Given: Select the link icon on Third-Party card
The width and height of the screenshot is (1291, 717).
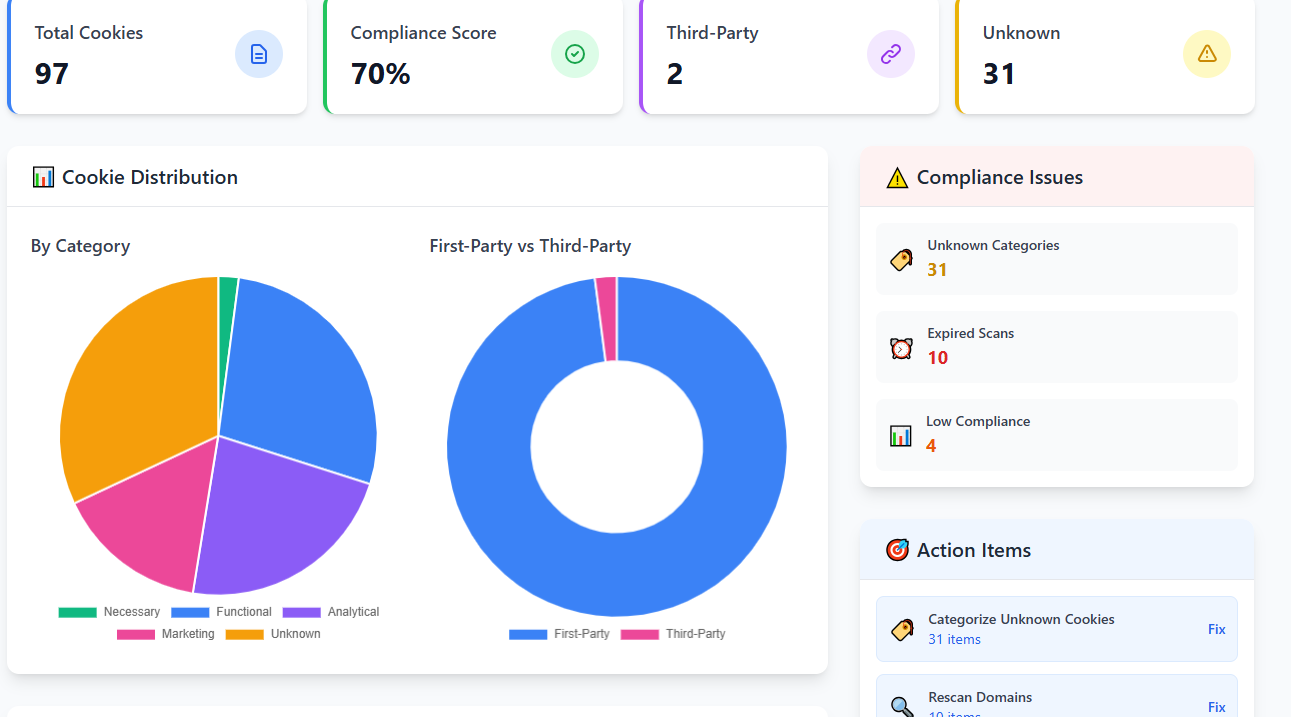Looking at the screenshot, I should tap(891, 54).
